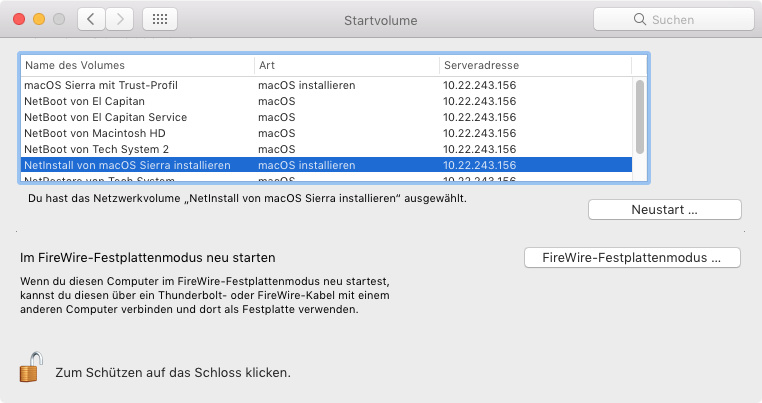Click the forward chevron navigation button
Screen dimensions: 762x403
pyautogui.click(x=120, y=19)
